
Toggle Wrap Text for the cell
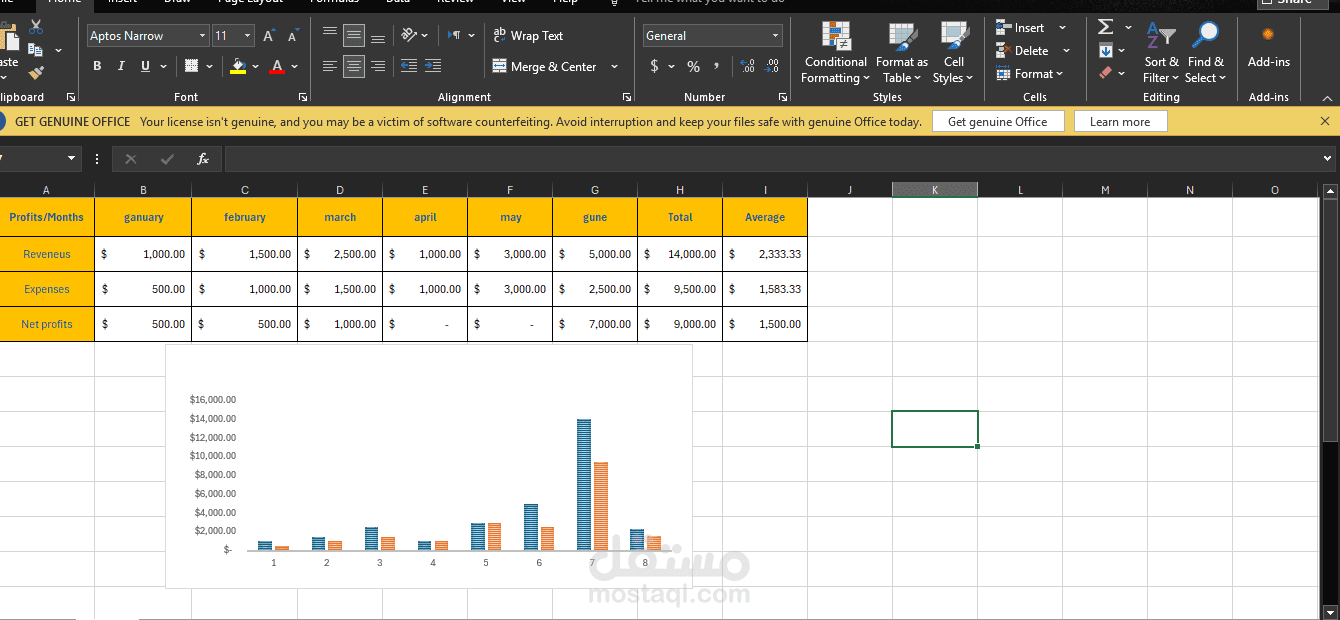click(x=529, y=36)
